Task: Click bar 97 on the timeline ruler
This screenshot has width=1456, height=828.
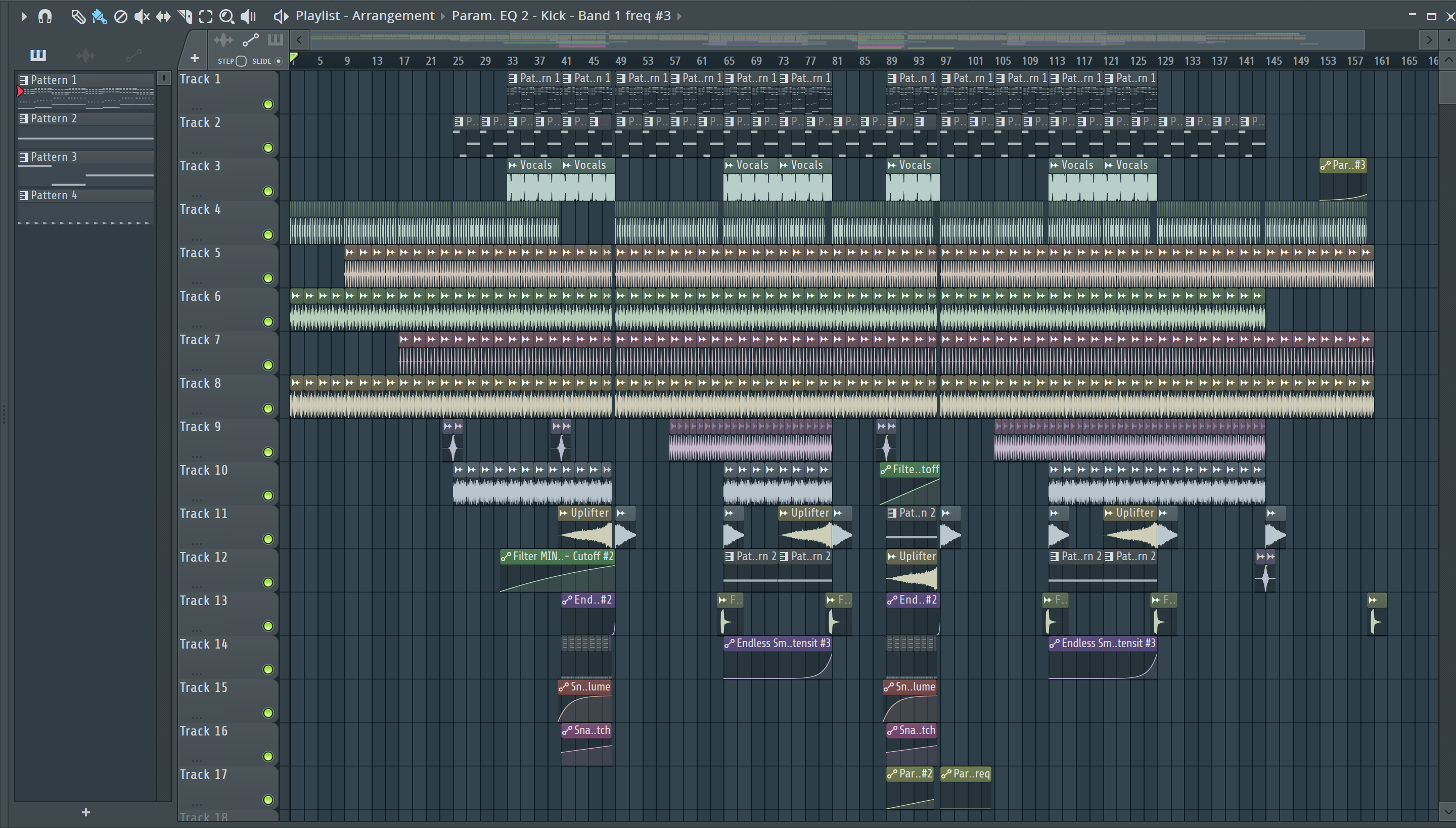Action: (946, 61)
